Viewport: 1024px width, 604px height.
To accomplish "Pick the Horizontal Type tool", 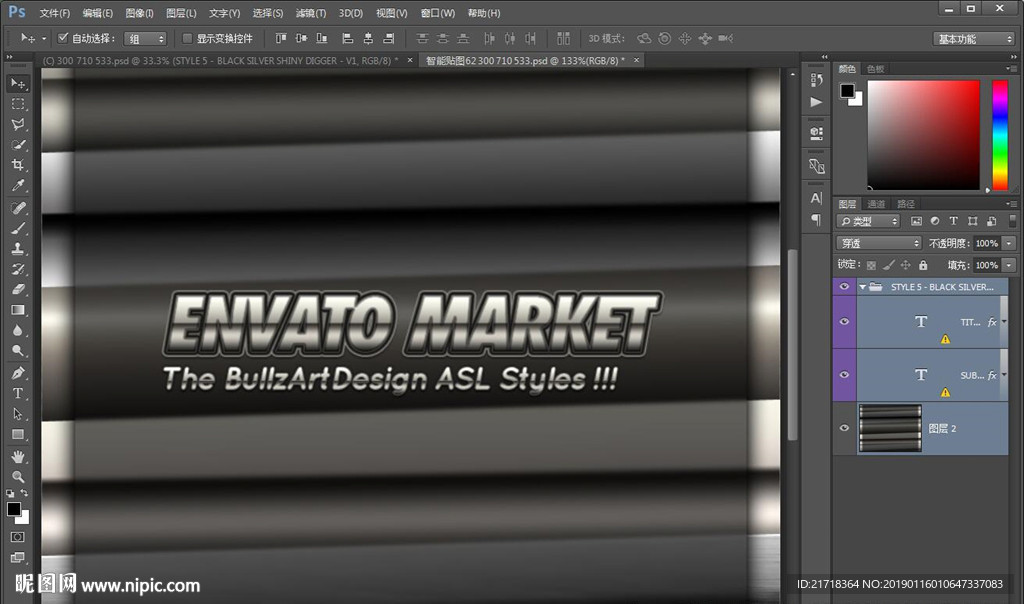I will 18,393.
